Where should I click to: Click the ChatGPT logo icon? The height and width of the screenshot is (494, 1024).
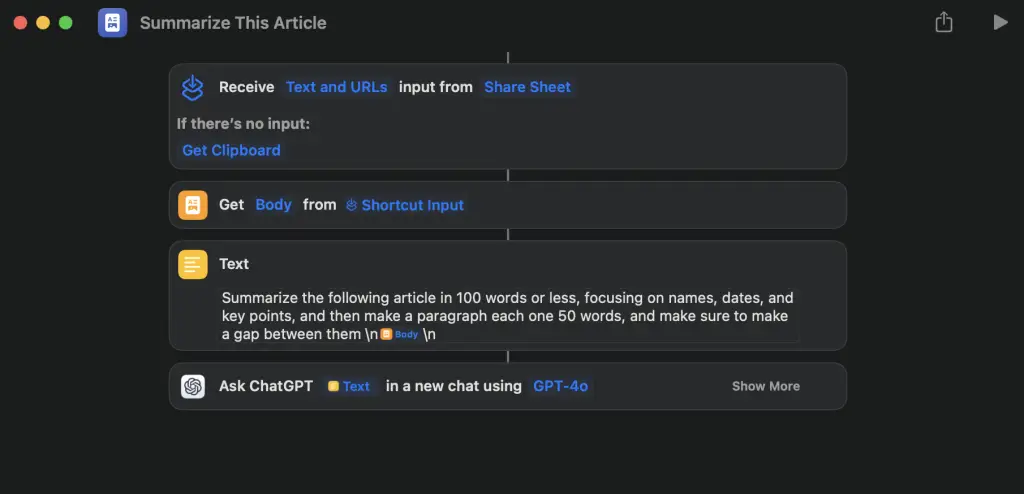click(x=193, y=386)
